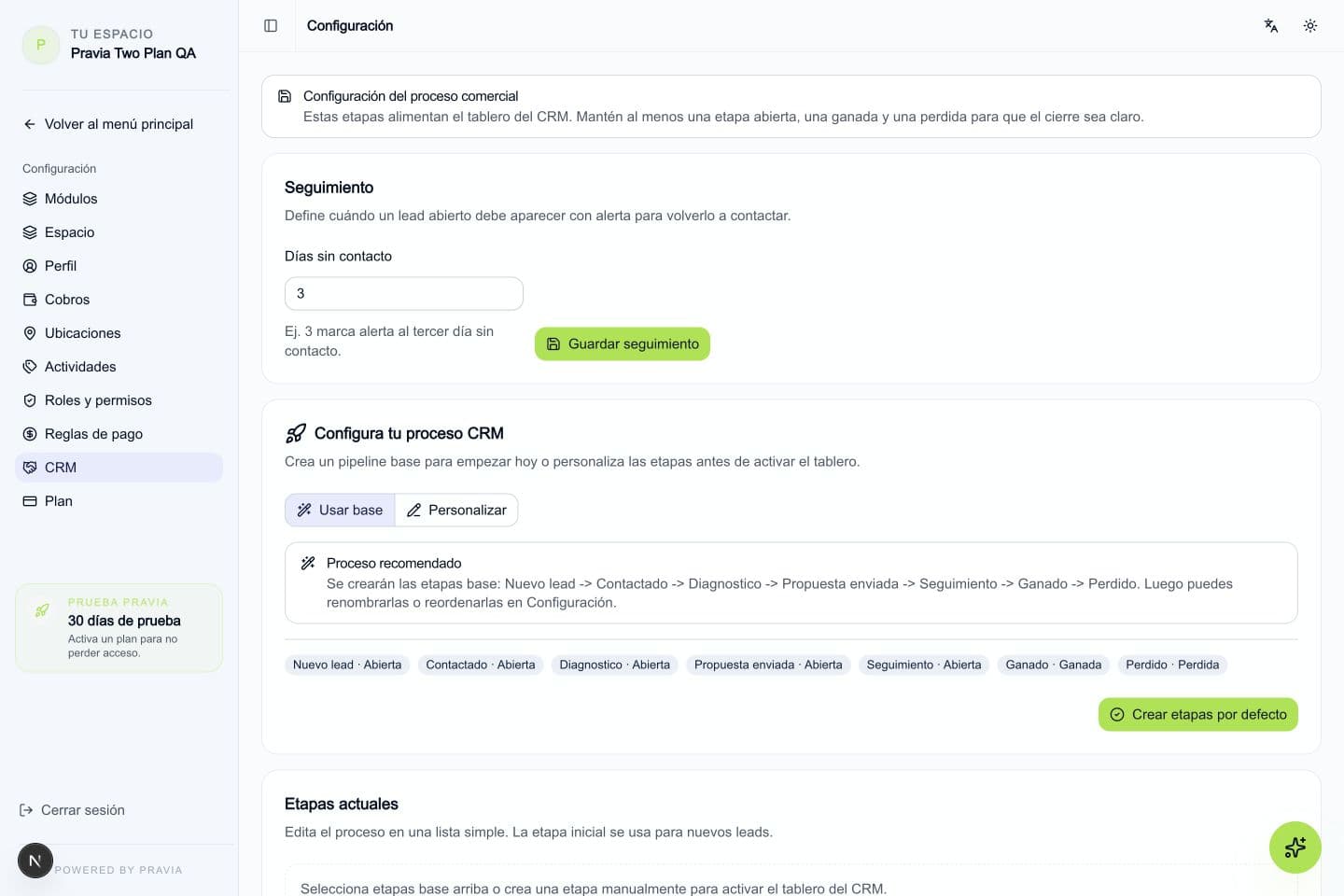Open the sparkle AI assistant button
Viewport: 1344px width, 896px height.
pyautogui.click(x=1295, y=847)
